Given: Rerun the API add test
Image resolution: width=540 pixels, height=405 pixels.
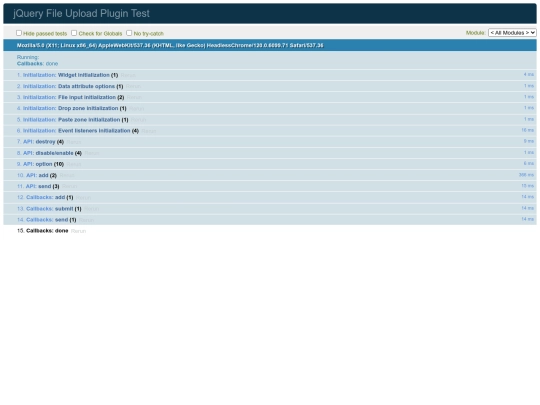Looking at the screenshot, I should pyautogui.click(x=67, y=176).
